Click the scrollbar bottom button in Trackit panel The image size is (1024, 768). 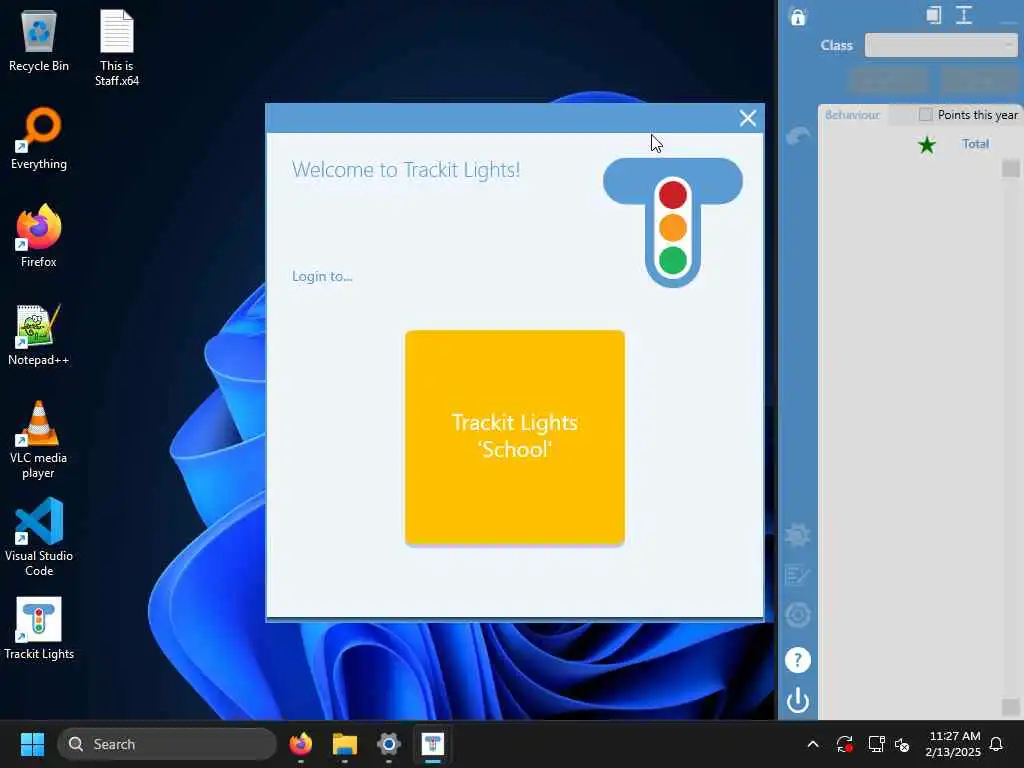point(1010,707)
